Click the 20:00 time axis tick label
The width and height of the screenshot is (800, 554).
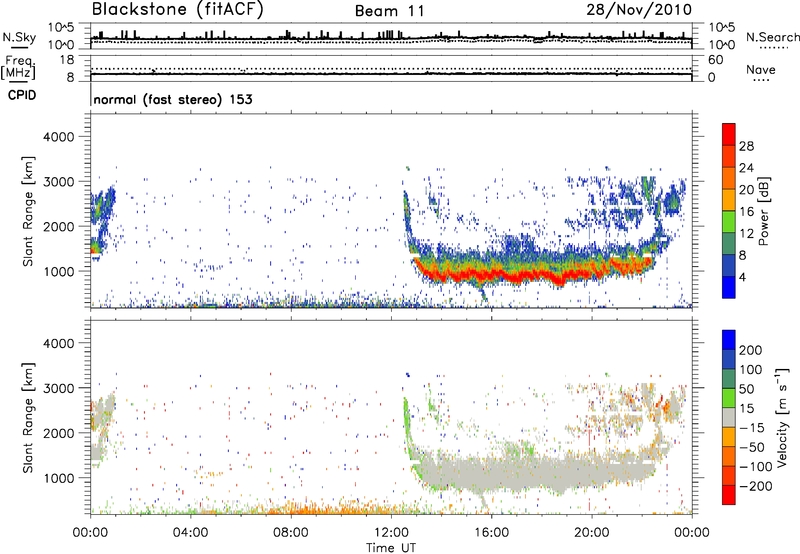(x=592, y=532)
